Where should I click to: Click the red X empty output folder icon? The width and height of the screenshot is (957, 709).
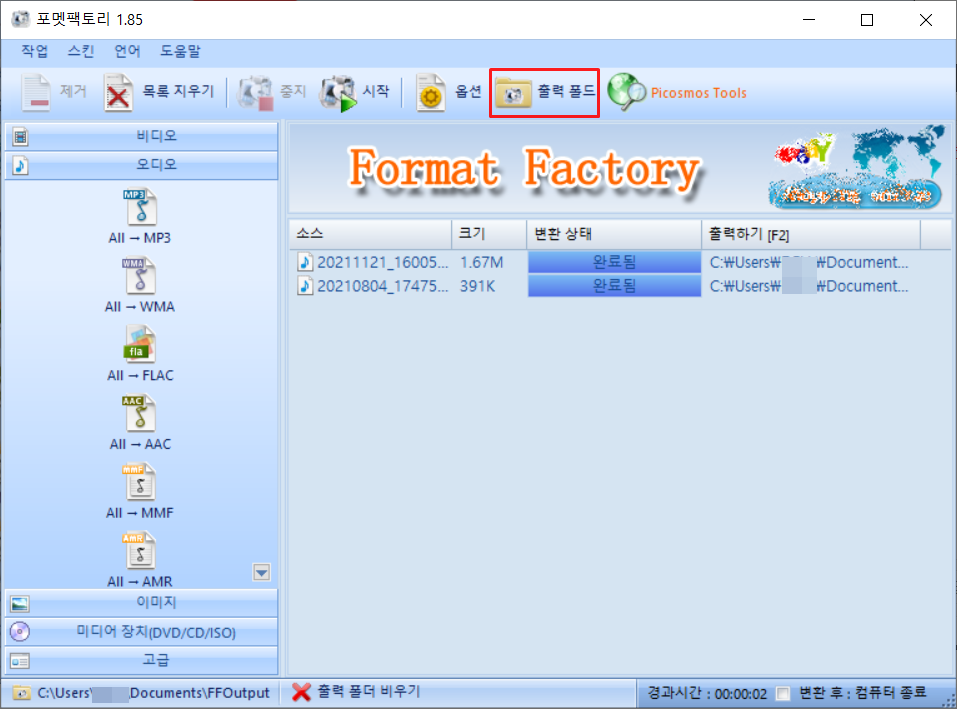pos(302,692)
